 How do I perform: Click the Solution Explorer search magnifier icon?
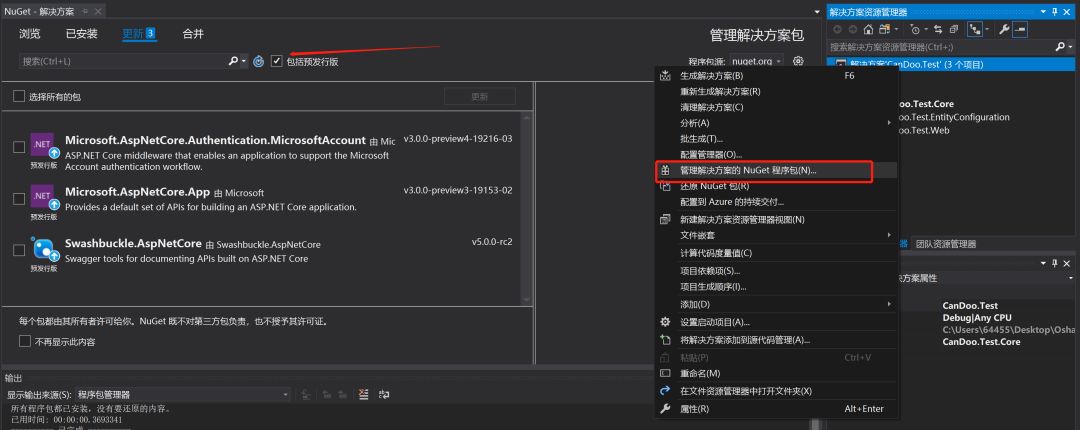click(1059, 47)
